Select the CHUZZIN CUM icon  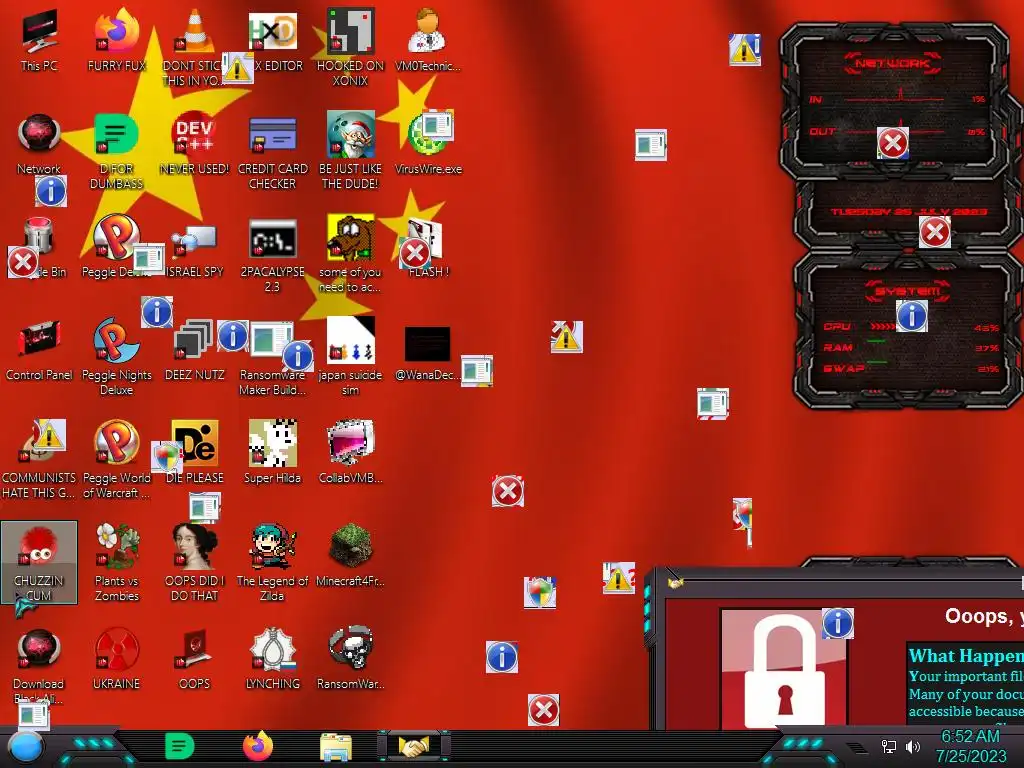(39, 563)
